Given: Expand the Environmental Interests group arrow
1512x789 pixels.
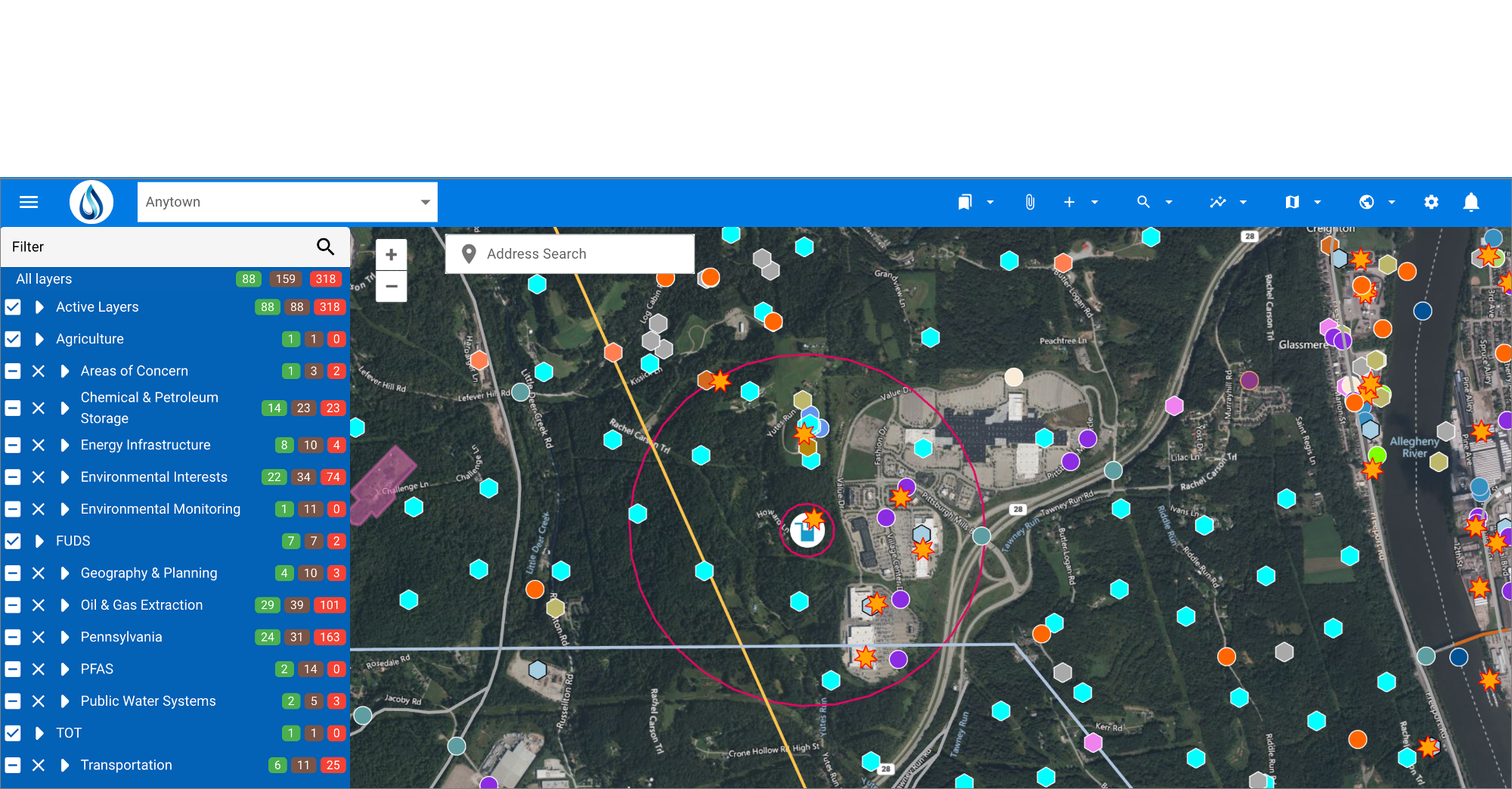Looking at the screenshot, I should click(x=65, y=477).
